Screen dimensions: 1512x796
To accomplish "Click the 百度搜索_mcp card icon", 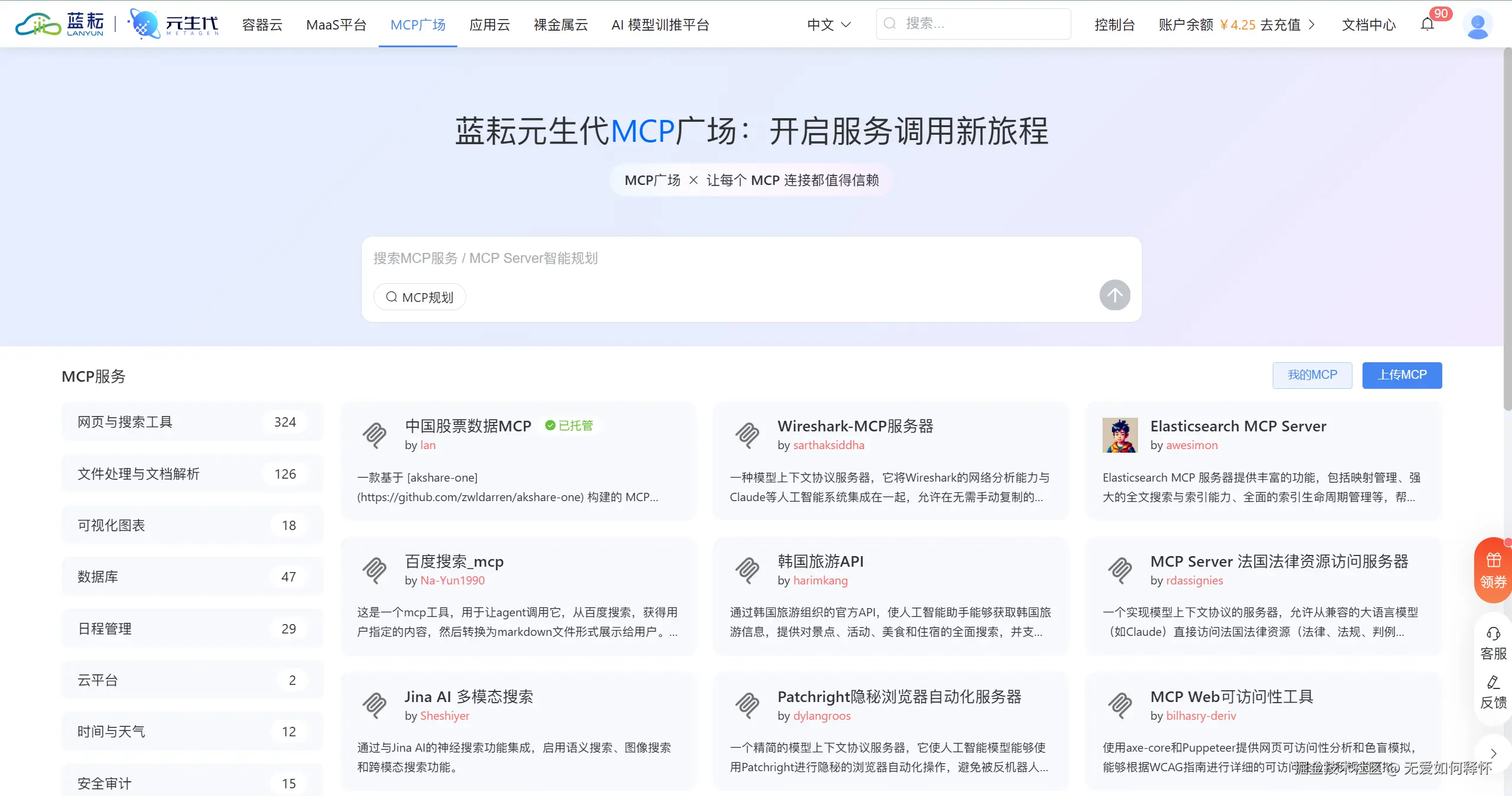I will (x=375, y=570).
